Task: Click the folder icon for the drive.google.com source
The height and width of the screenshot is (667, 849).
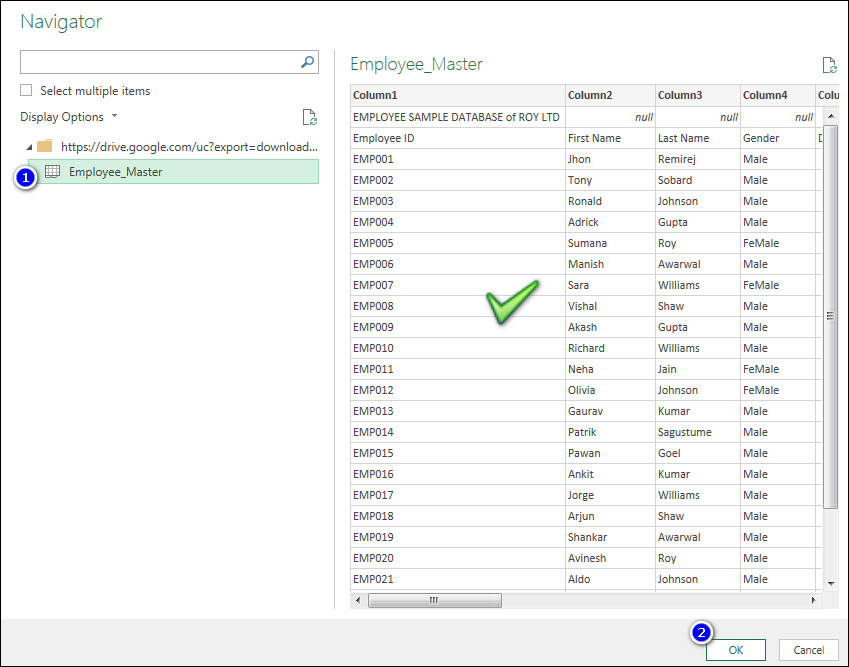Action: pyautogui.click(x=43, y=146)
